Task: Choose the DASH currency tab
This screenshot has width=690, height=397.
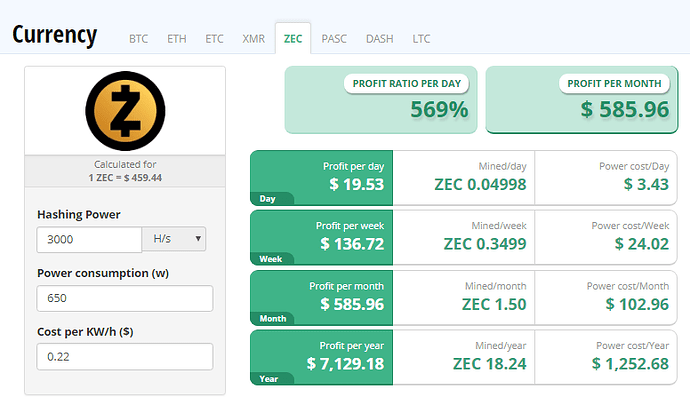Action: click(379, 39)
